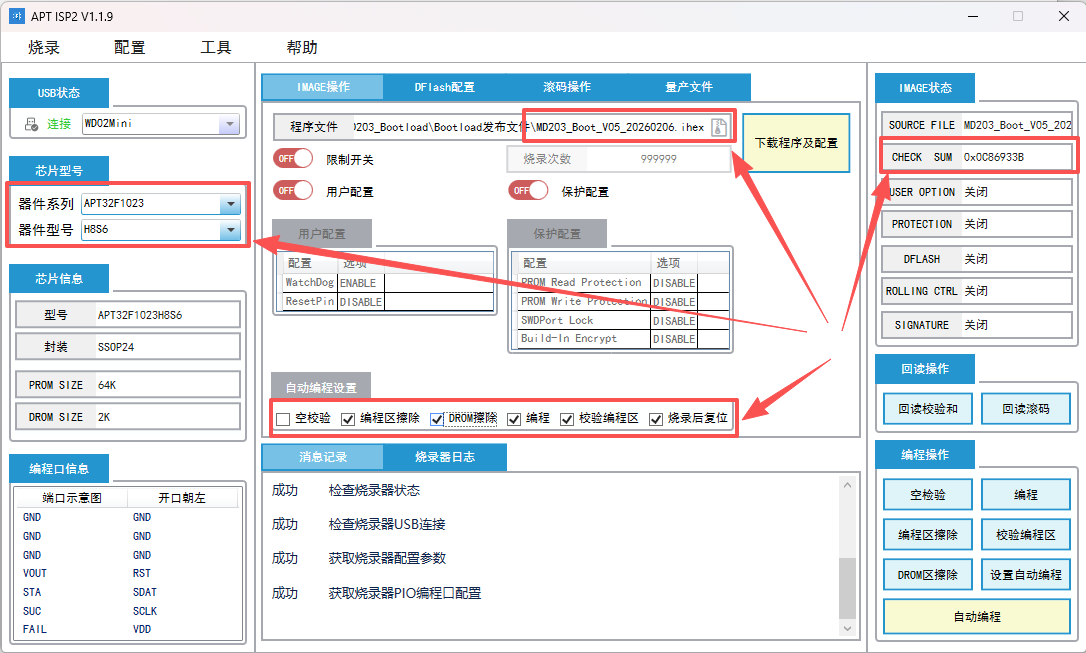This screenshot has height=653, width=1086.
Task: Expand the 器件型号 dropdown
Action: [x=230, y=231]
